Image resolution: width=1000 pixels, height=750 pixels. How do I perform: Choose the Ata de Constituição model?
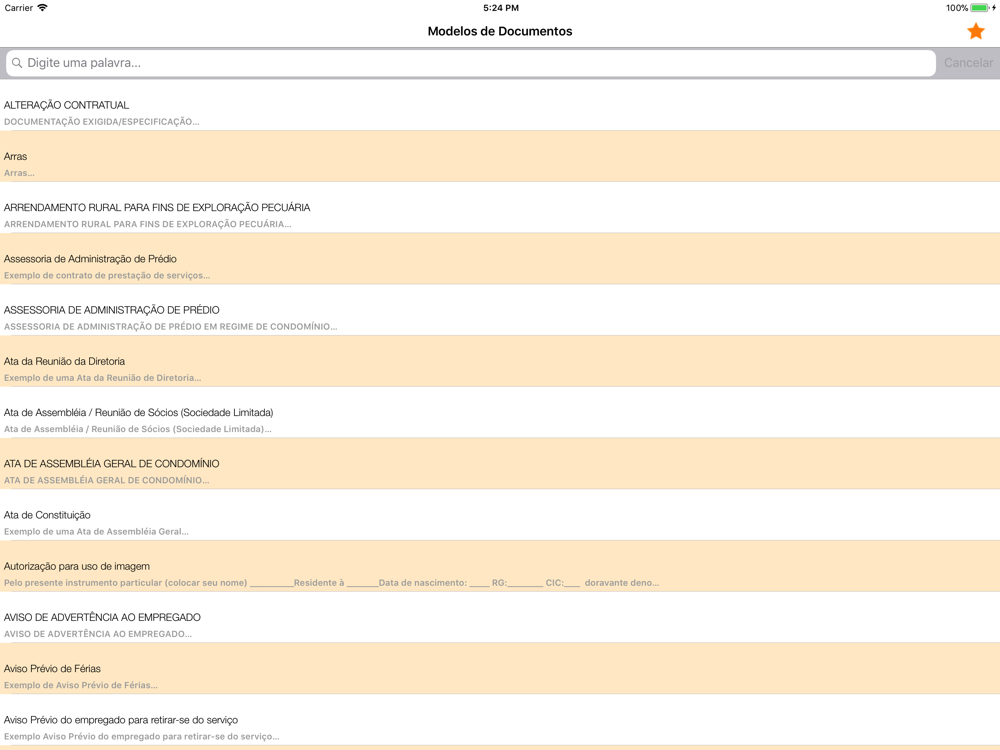500,515
